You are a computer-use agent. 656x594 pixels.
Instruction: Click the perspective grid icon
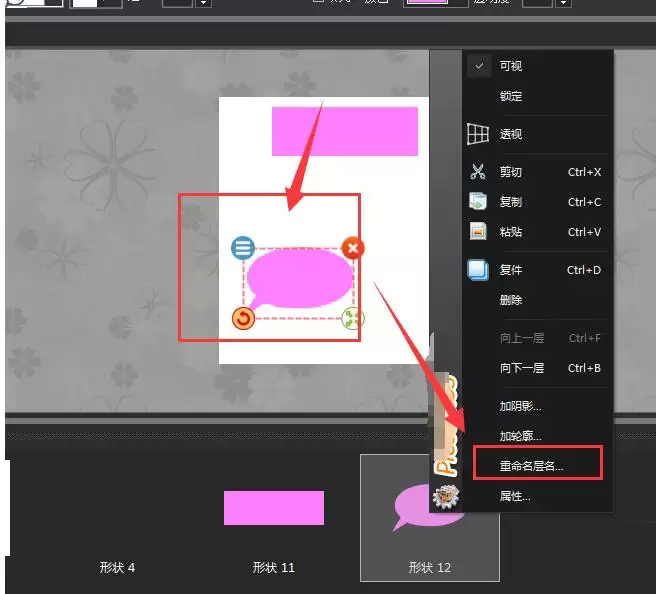point(478,134)
